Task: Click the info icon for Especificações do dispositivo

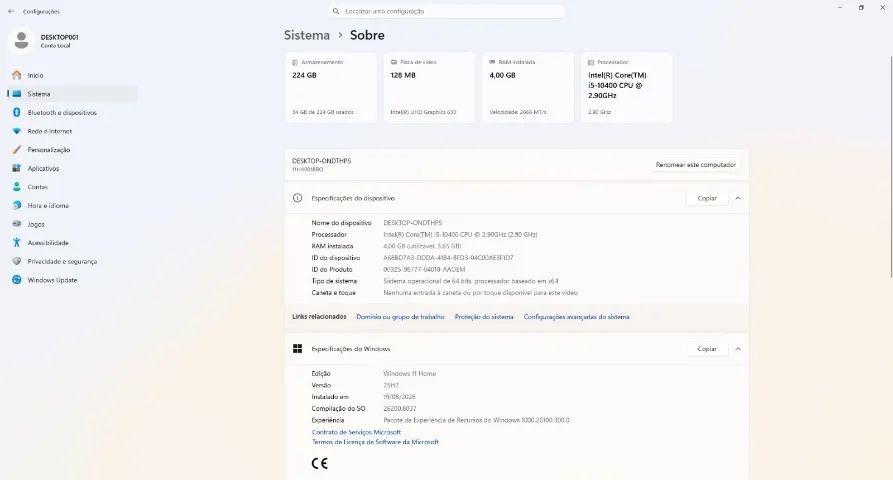Action: click(x=297, y=198)
